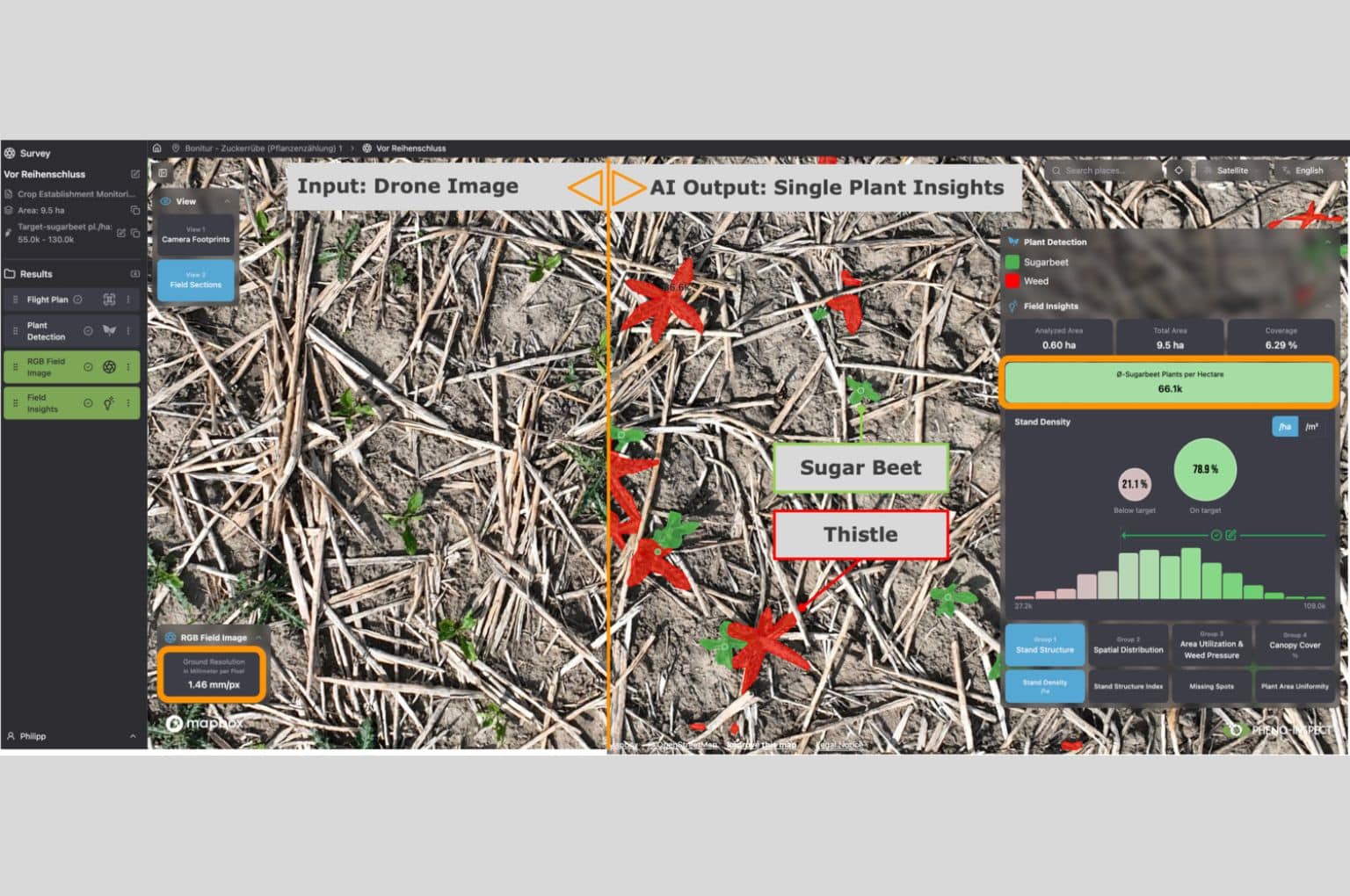Click the RGB Field Image aperture icon
Image resolution: width=1350 pixels, height=896 pixels.
click(x=109, y=367)
